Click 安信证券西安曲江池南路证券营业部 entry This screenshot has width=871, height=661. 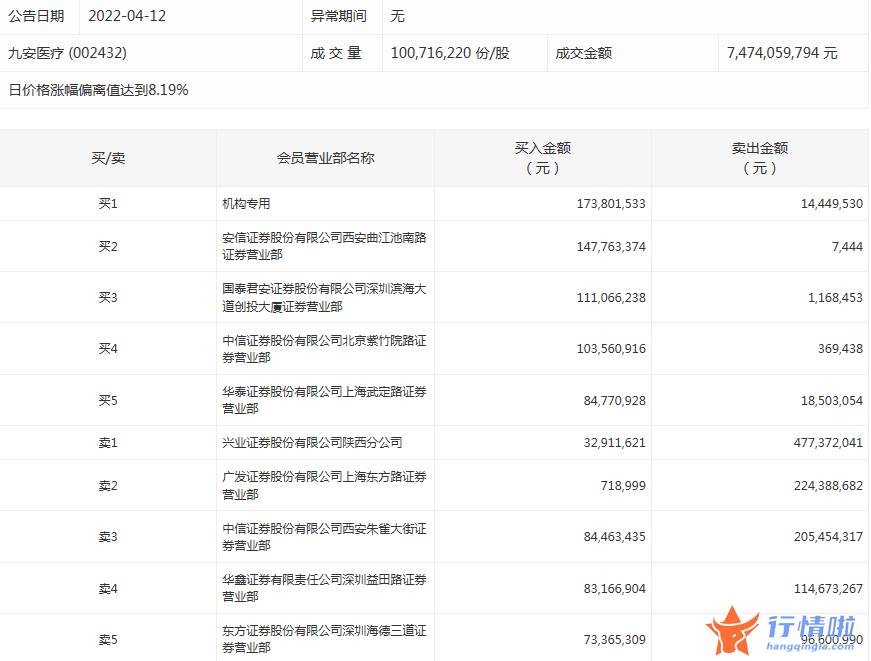(324, 246)
